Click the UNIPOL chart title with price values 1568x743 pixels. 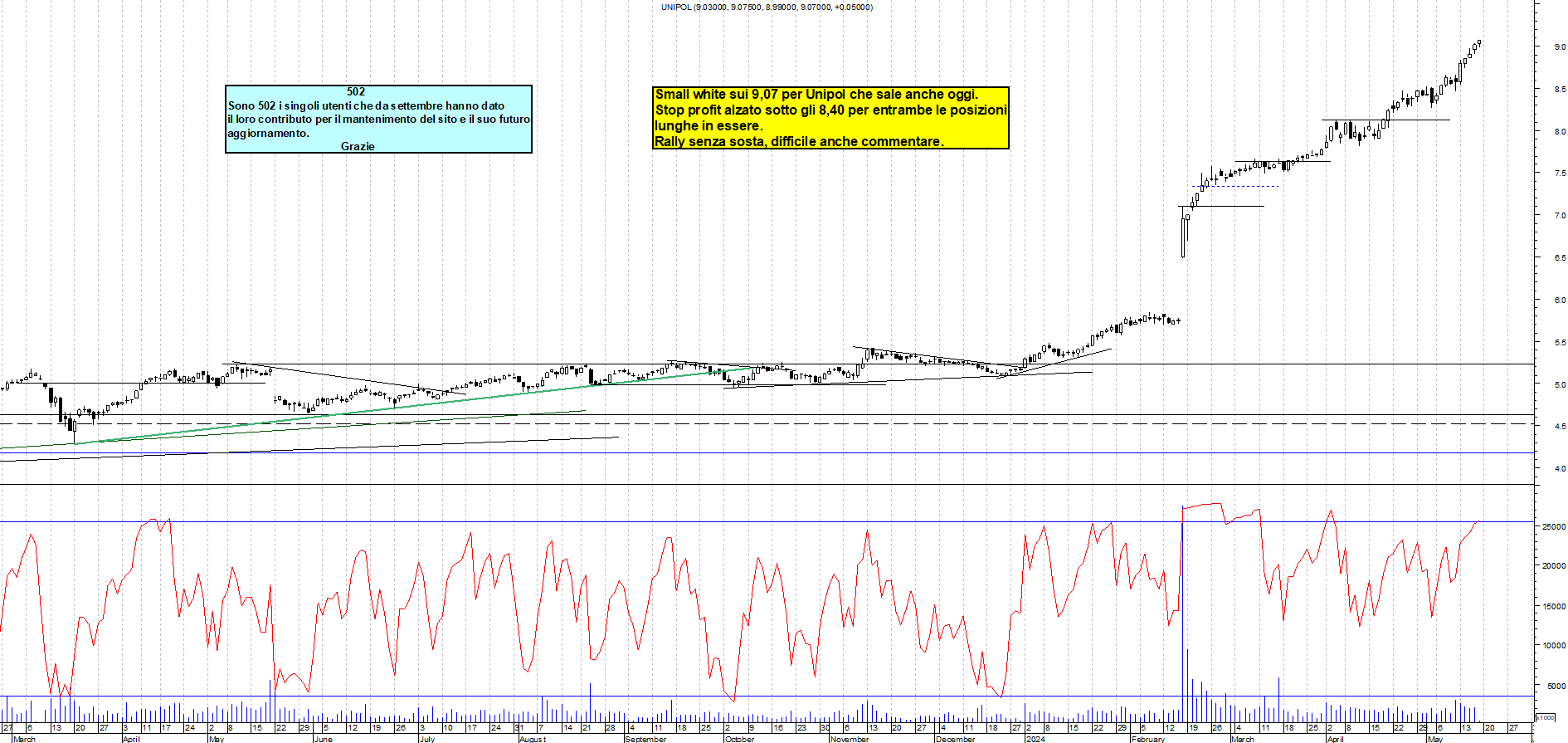[x=767, y=7]
